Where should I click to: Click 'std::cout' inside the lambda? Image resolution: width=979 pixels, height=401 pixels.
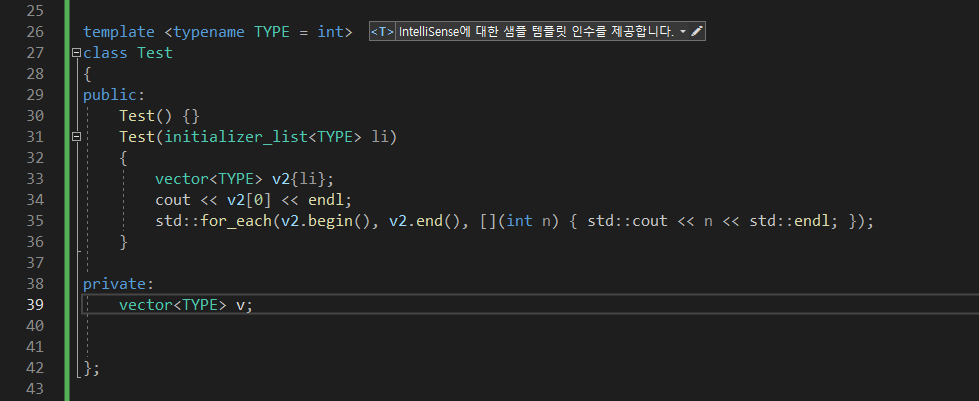627,220
